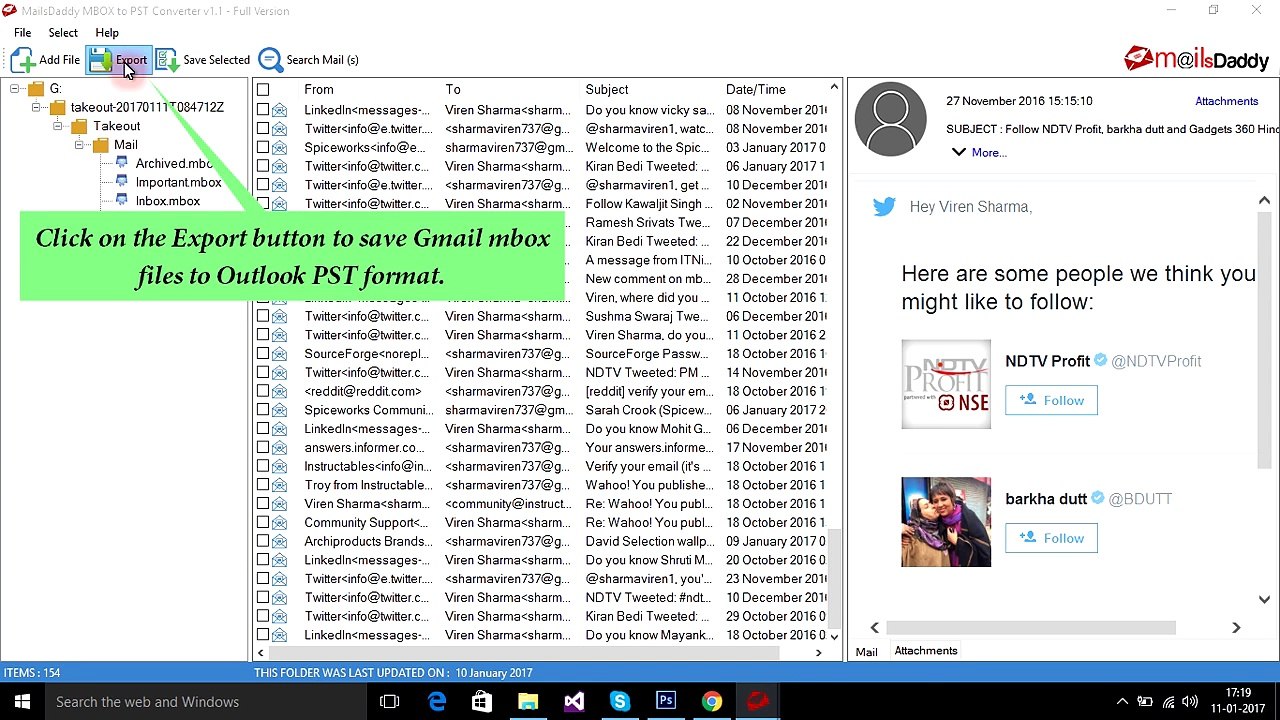Viewport: 1280px width, 720px height.
Task: Check the SourceForge Password mail checkbox
Action: click(x=263, y=354)
